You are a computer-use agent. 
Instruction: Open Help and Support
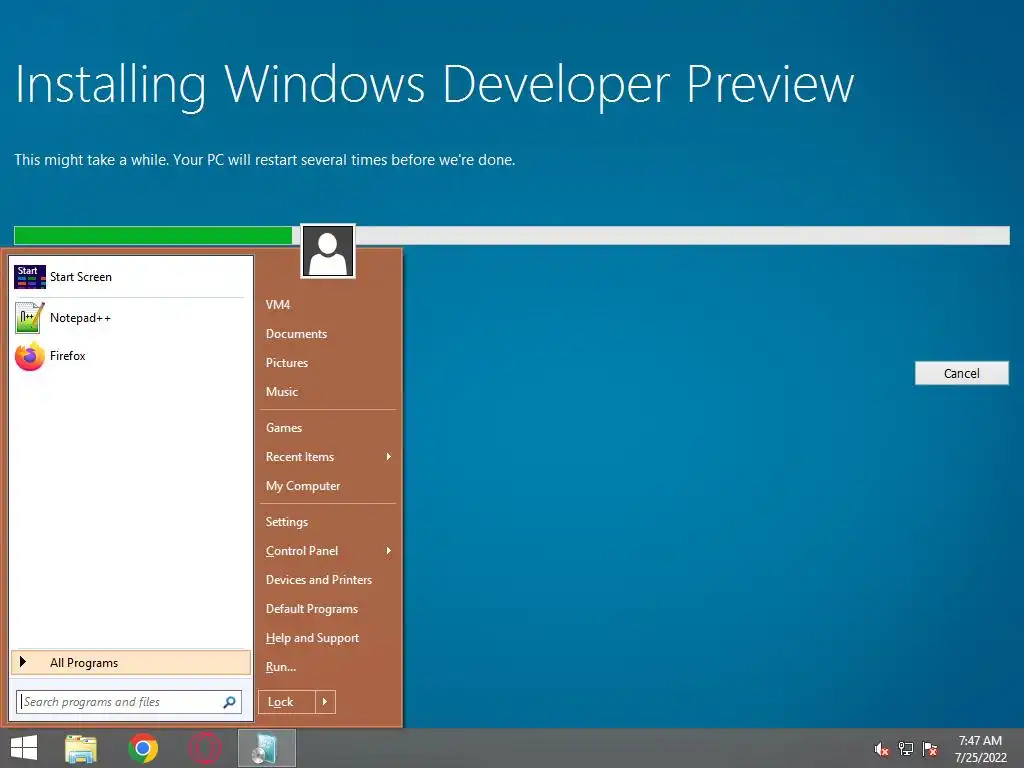point(312,638)
